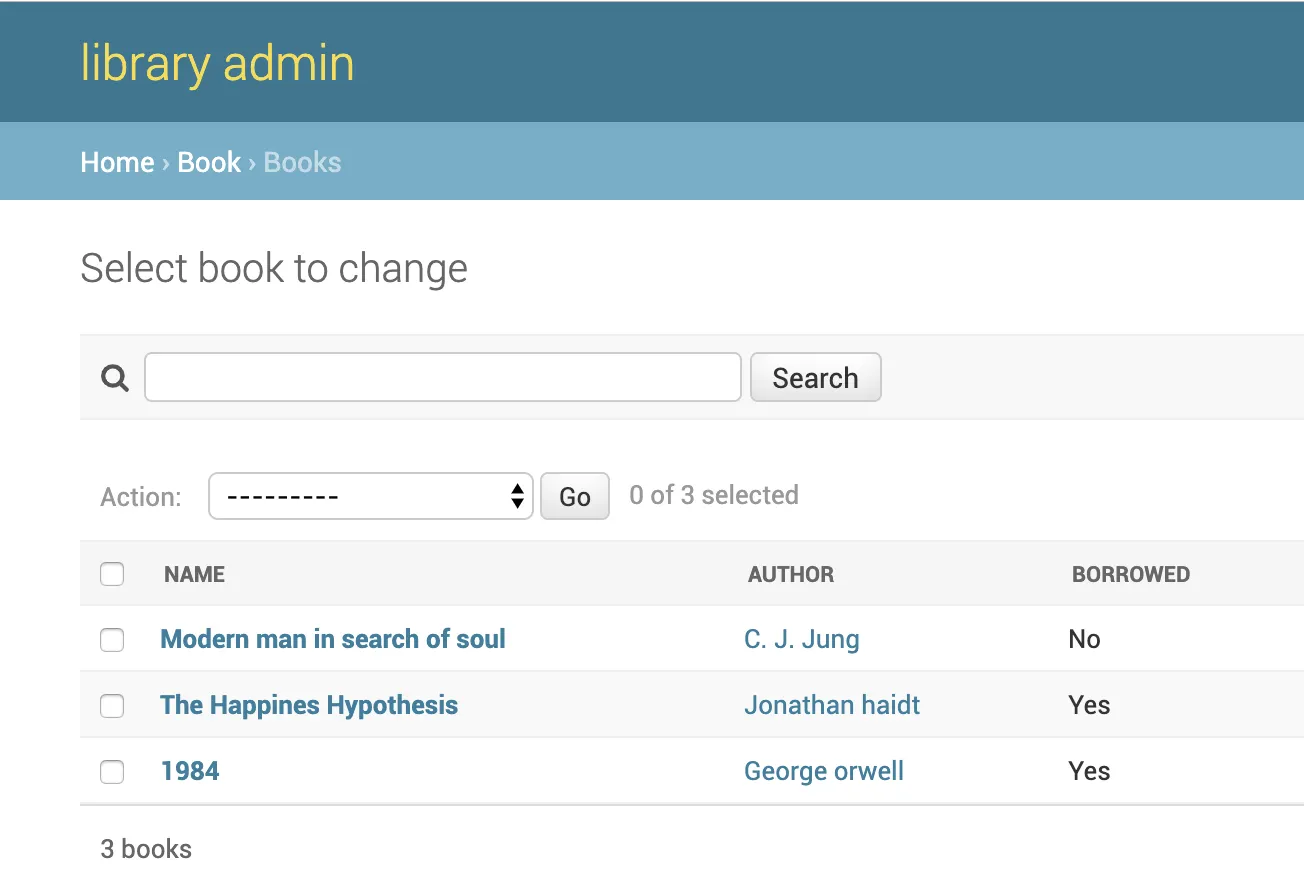Sort by the AUTHOR column header
Viewport: 1304px width, 872px height.
(x=790, y=574)
